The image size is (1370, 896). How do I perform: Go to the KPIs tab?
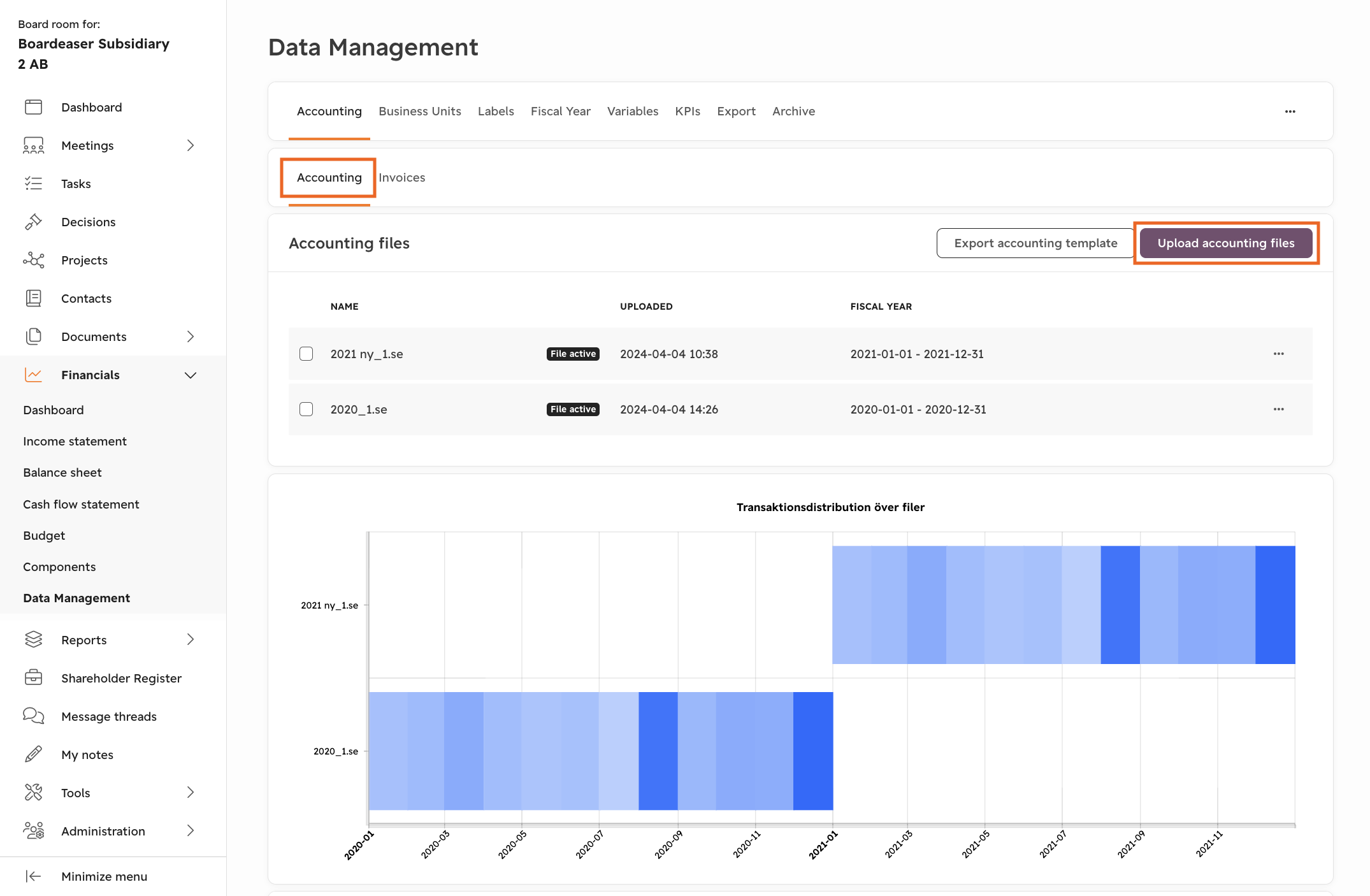pos(688,112)
